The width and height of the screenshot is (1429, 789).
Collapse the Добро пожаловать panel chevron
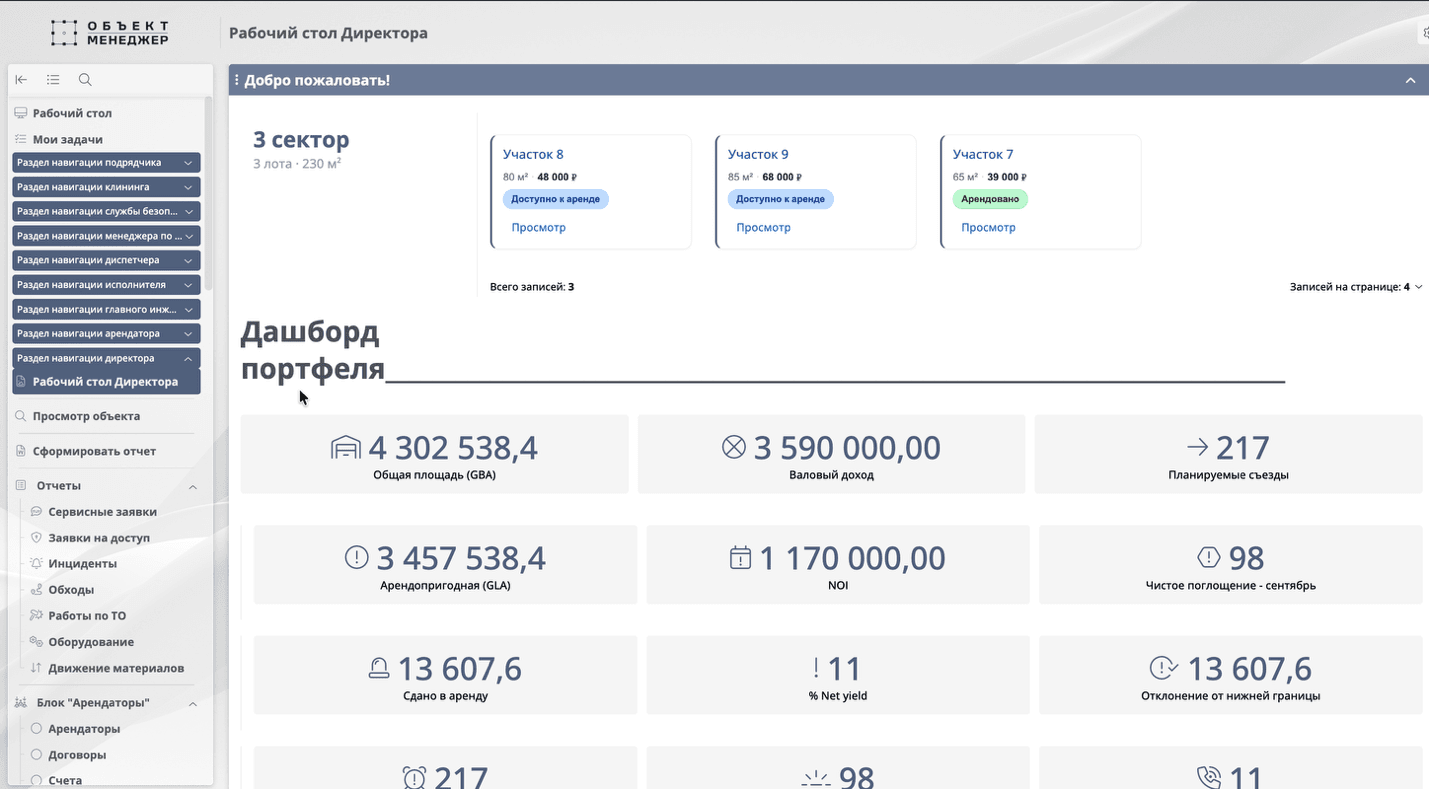click(1410, 80)
